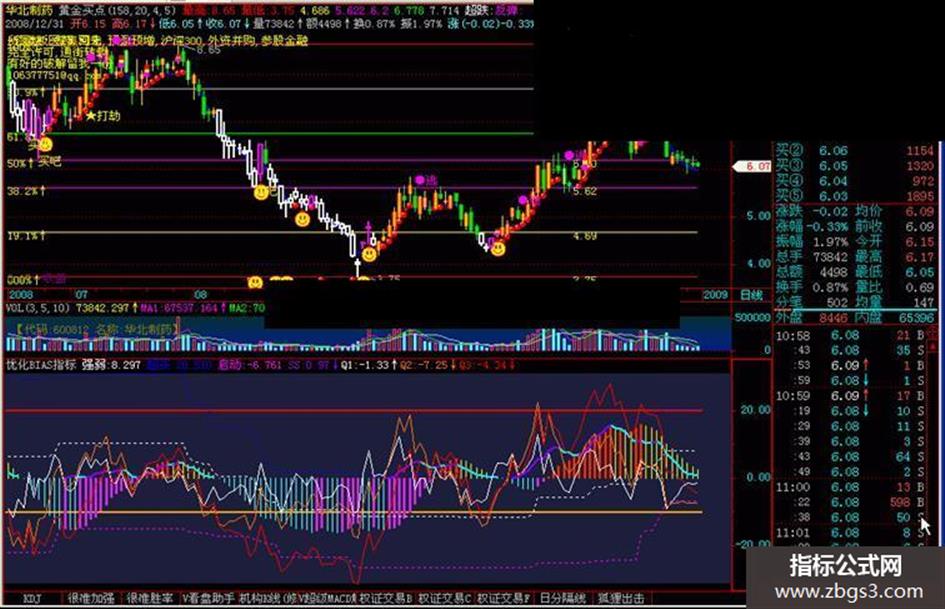Image resolution: width=945 pixels, height=609 pixels.
Task: Click the 均价 6.09 value
Action: (919, 212)
